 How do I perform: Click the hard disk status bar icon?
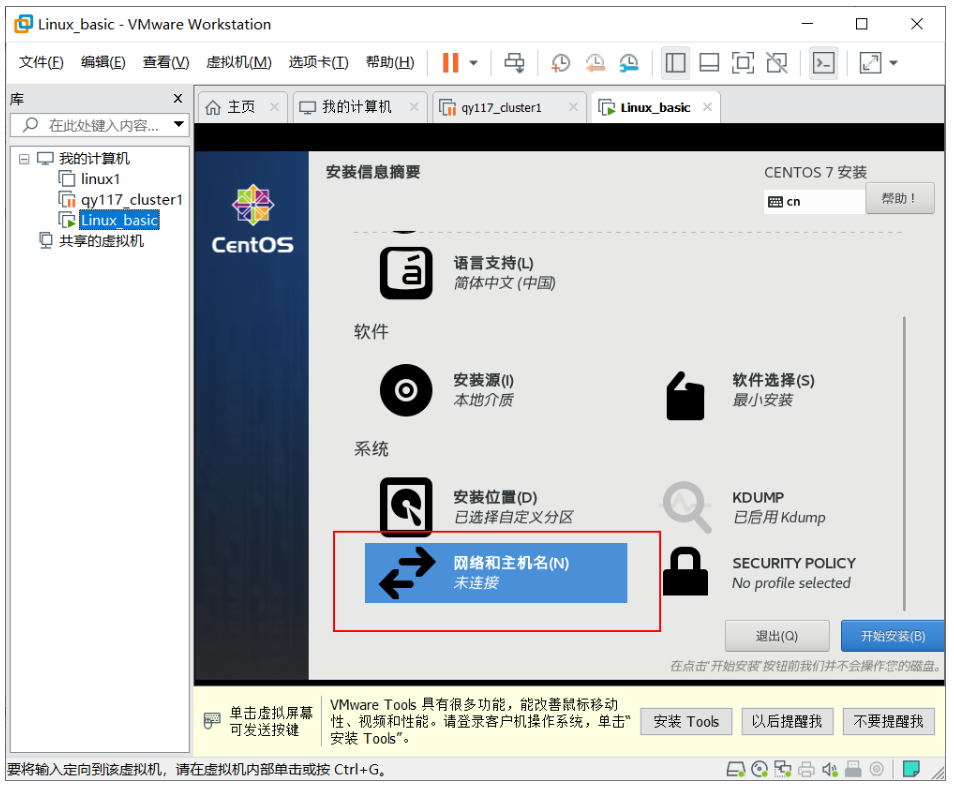click(736, 770)
